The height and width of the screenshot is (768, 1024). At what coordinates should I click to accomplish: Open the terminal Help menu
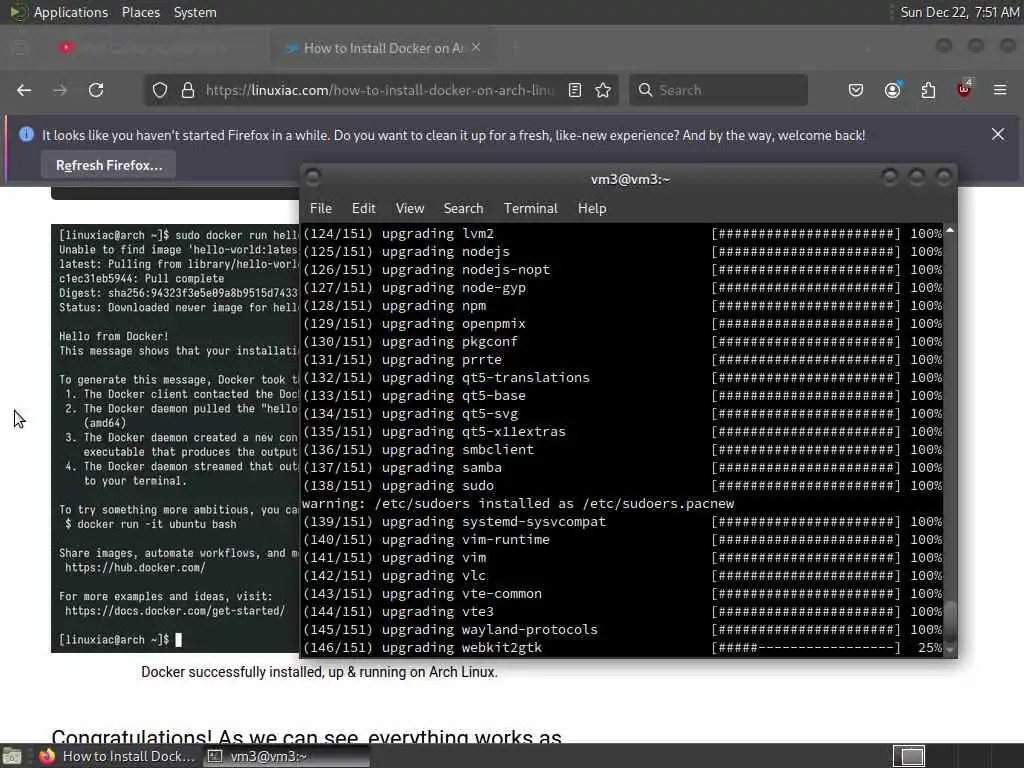click(x=592, y=208)
